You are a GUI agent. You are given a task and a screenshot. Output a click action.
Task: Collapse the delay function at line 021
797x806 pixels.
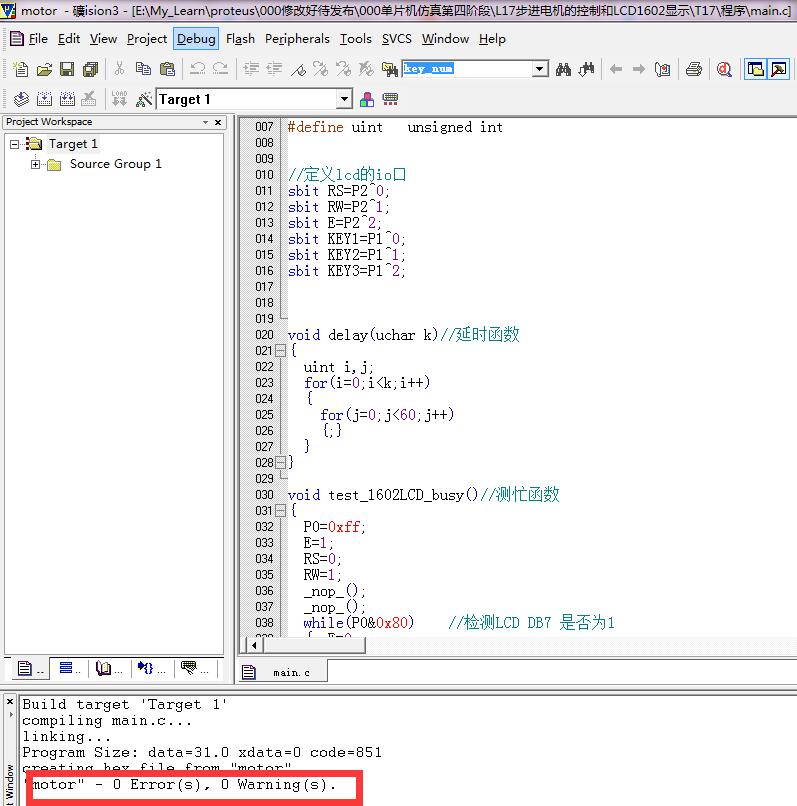point(280,351)
